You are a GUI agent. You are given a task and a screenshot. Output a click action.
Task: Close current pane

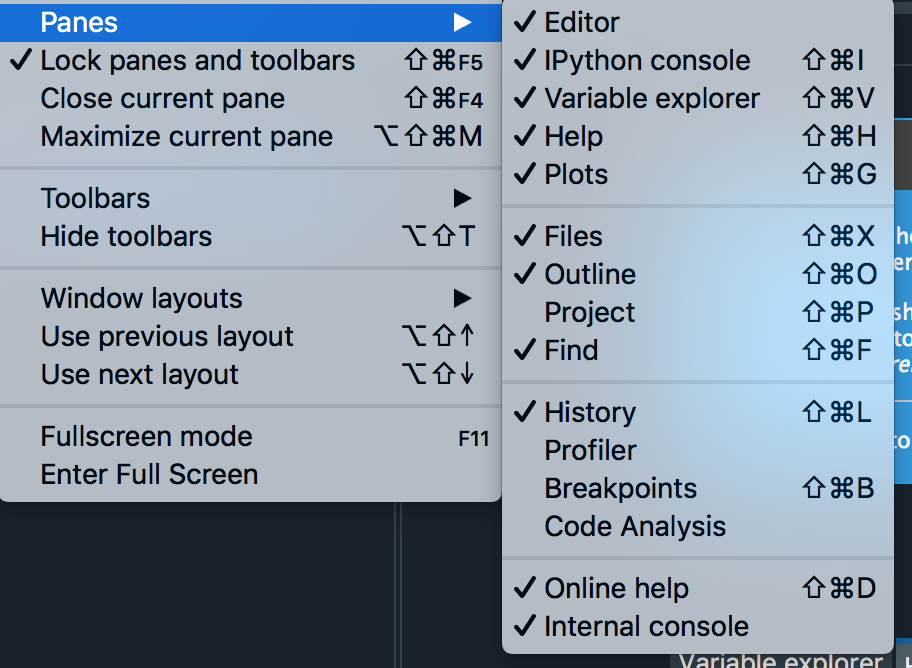[163, 99]
